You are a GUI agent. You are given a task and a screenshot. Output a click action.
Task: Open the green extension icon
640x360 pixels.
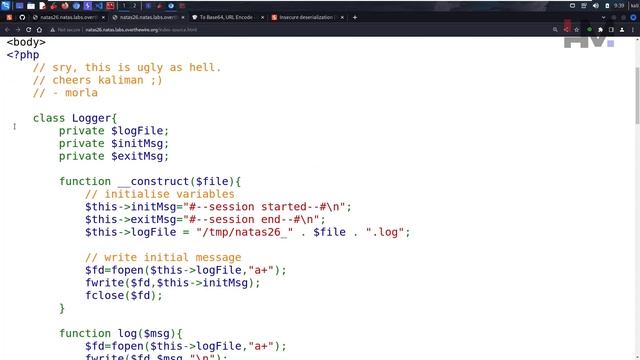[589, 29]
